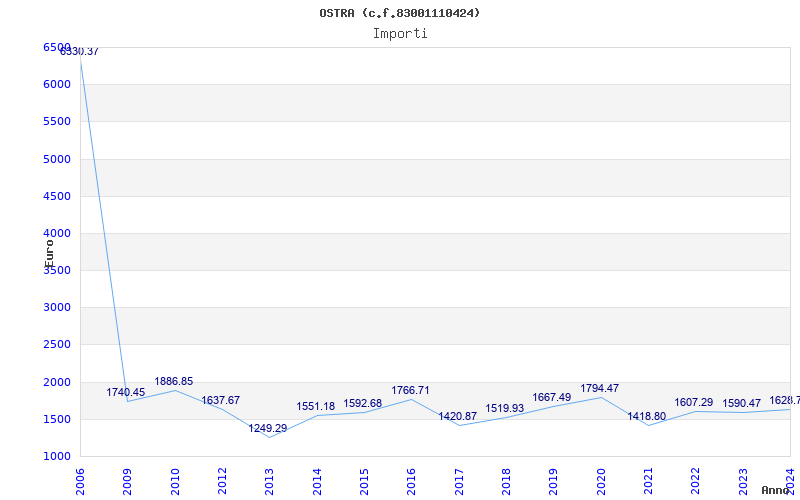Screen dimensions: 800x500
Task: Click the chart title OSTRA (c.f.83001110424)
Action: tap(399, 13)
